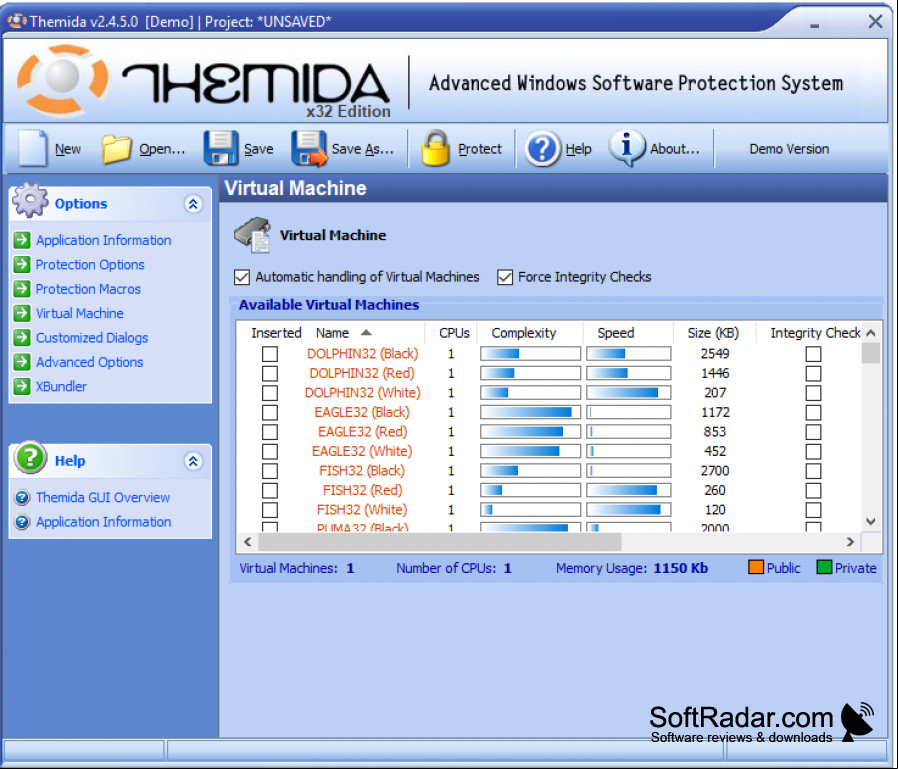This screenshot has width=898, height=769.
Task: Sort by Speed column header
Action: pyautogui.click(x=616, y=333)
